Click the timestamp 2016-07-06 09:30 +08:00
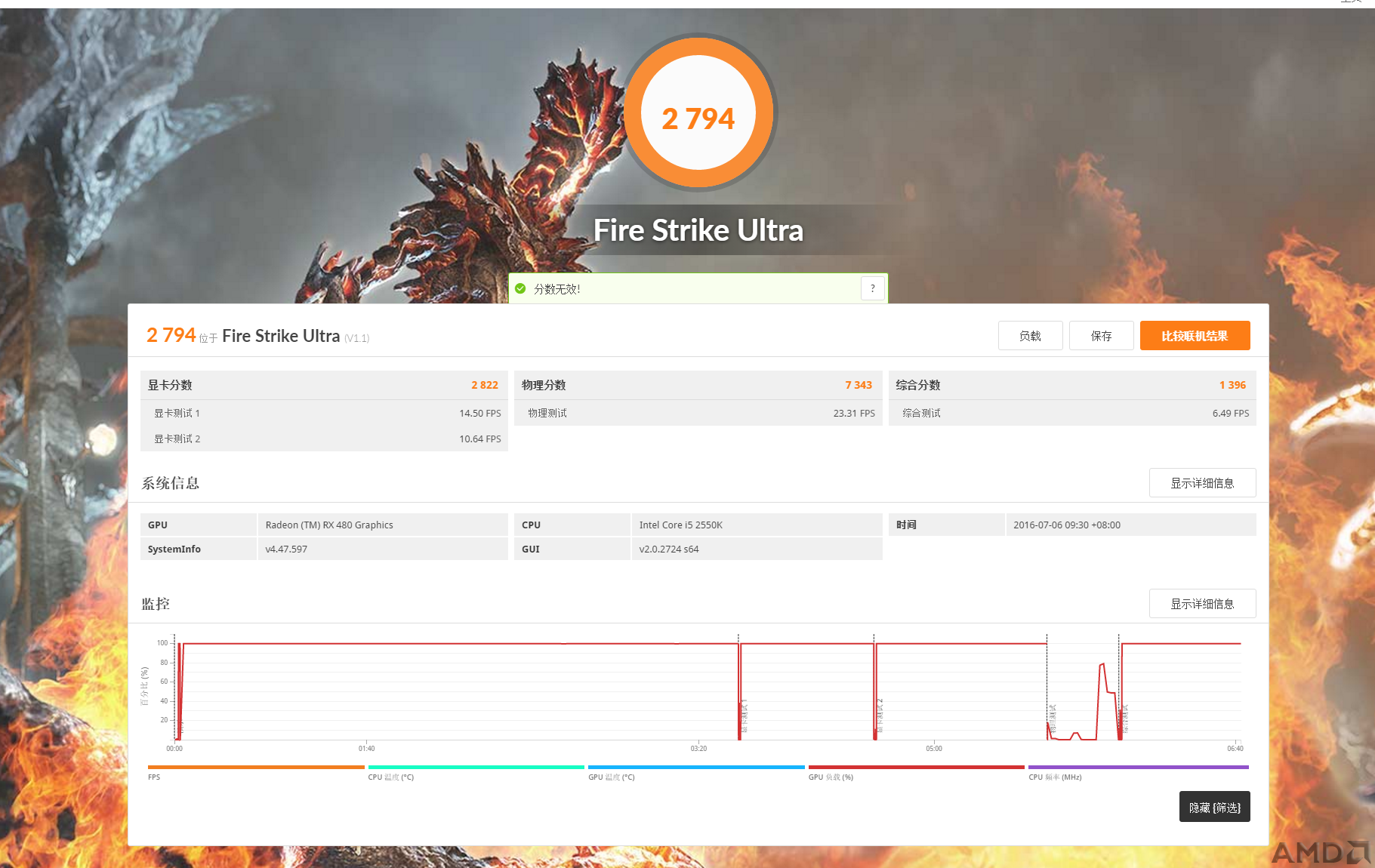Viewport: 1375px width, 868px height. [x=1067, y=525]
